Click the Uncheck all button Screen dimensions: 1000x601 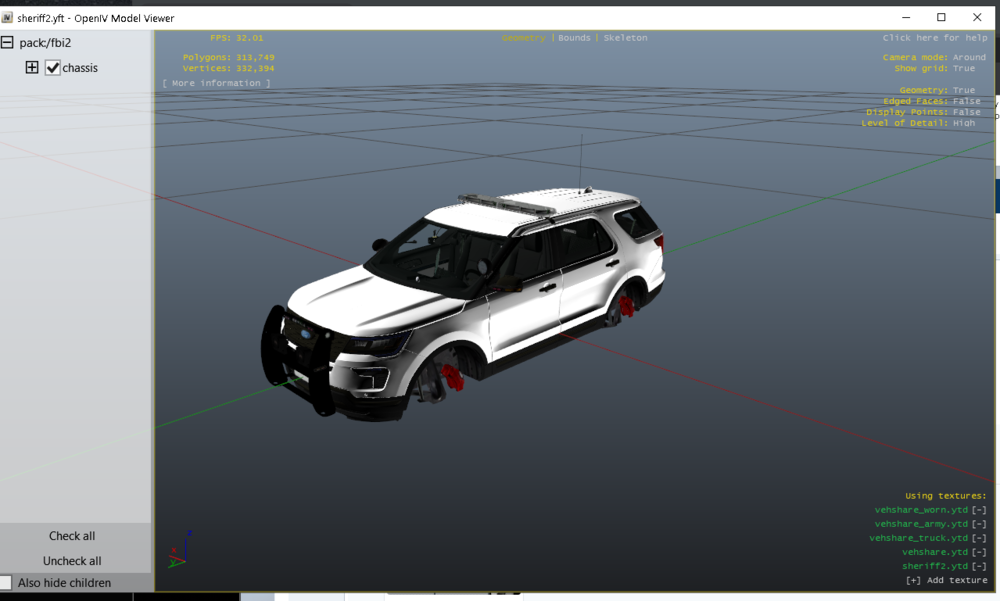click(72, 561)
